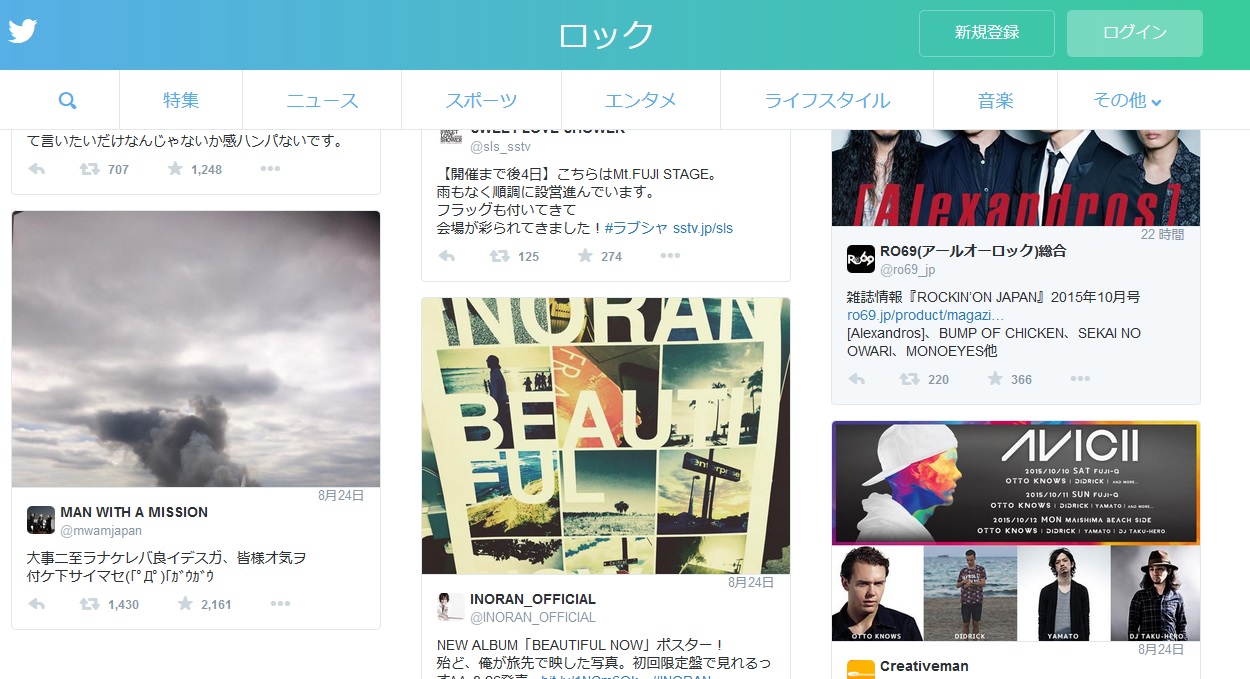Click the 8月24日 timestamp on MAN WITH A MISSION tweet

point(341,495)
